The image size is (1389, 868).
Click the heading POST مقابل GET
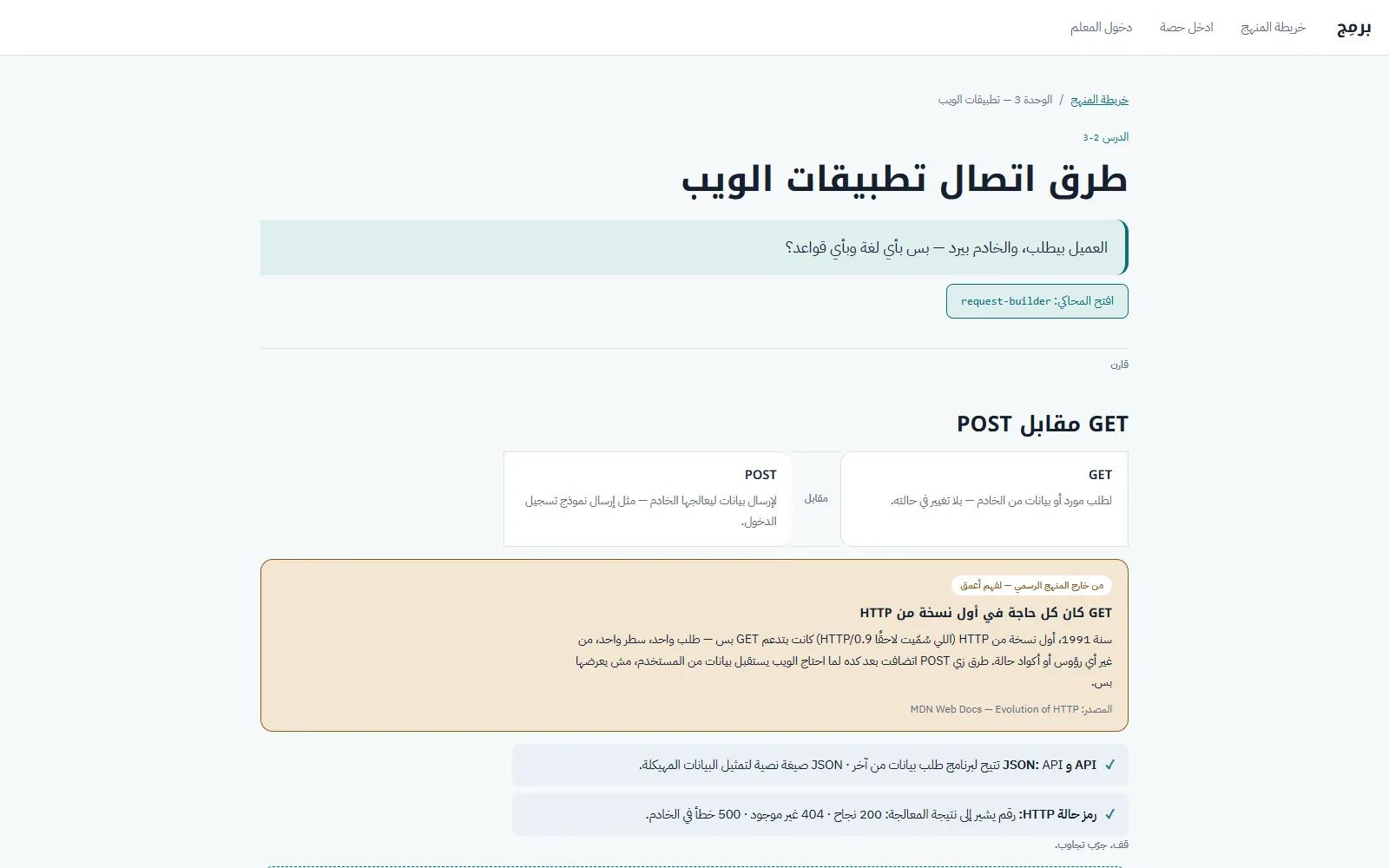point(1043,424)
